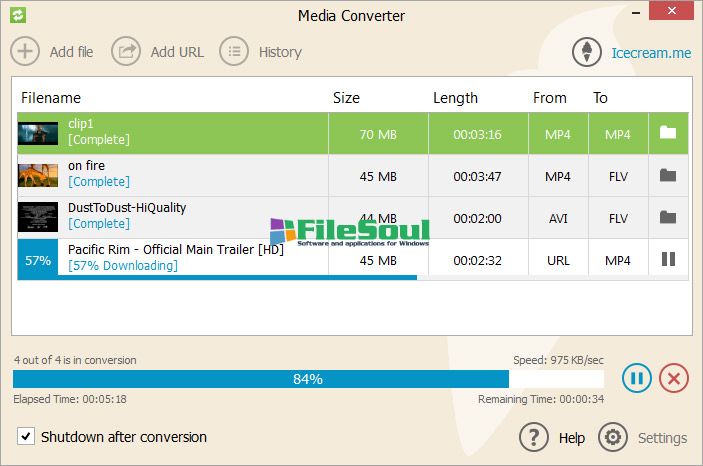Open output folder for DustToDust-HiQuality
Screen dimensions: 703x466
click(668, 218)
